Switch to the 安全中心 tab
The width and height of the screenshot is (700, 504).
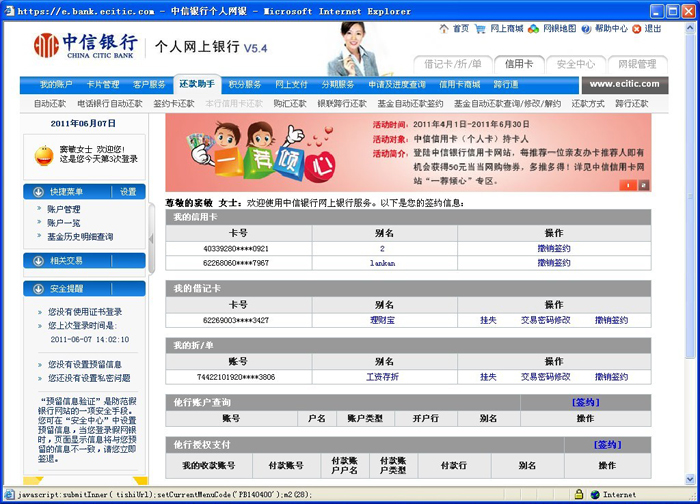(575, 64)
